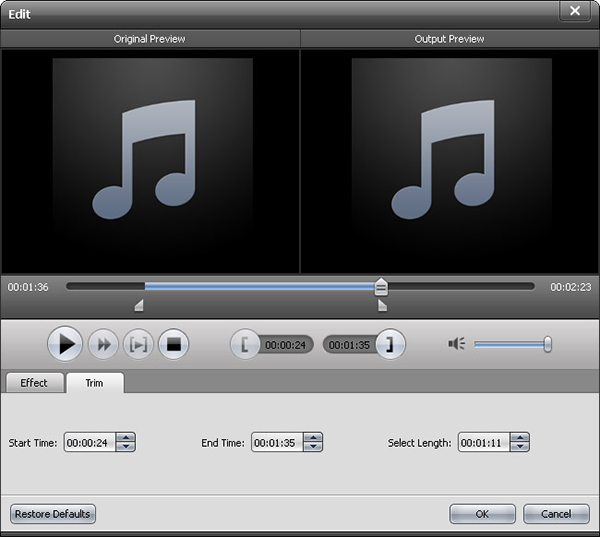Click the 00:01:35 trim end time display
The image size is (600, 537).
coord(349,345)
